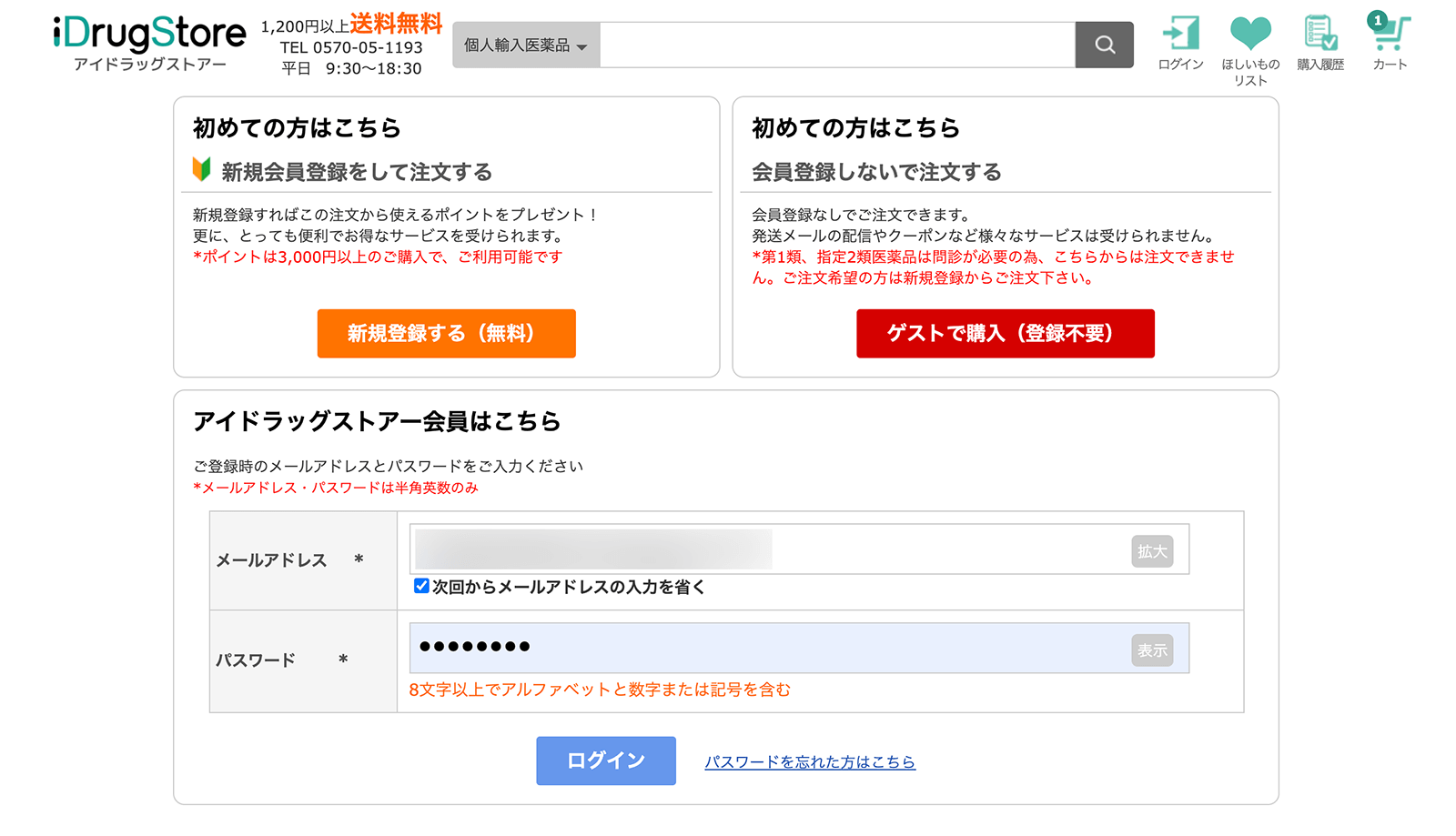Open the ほしいものリスト heart icon
Screen dimensions: 1456x836
pos(1250,50)
